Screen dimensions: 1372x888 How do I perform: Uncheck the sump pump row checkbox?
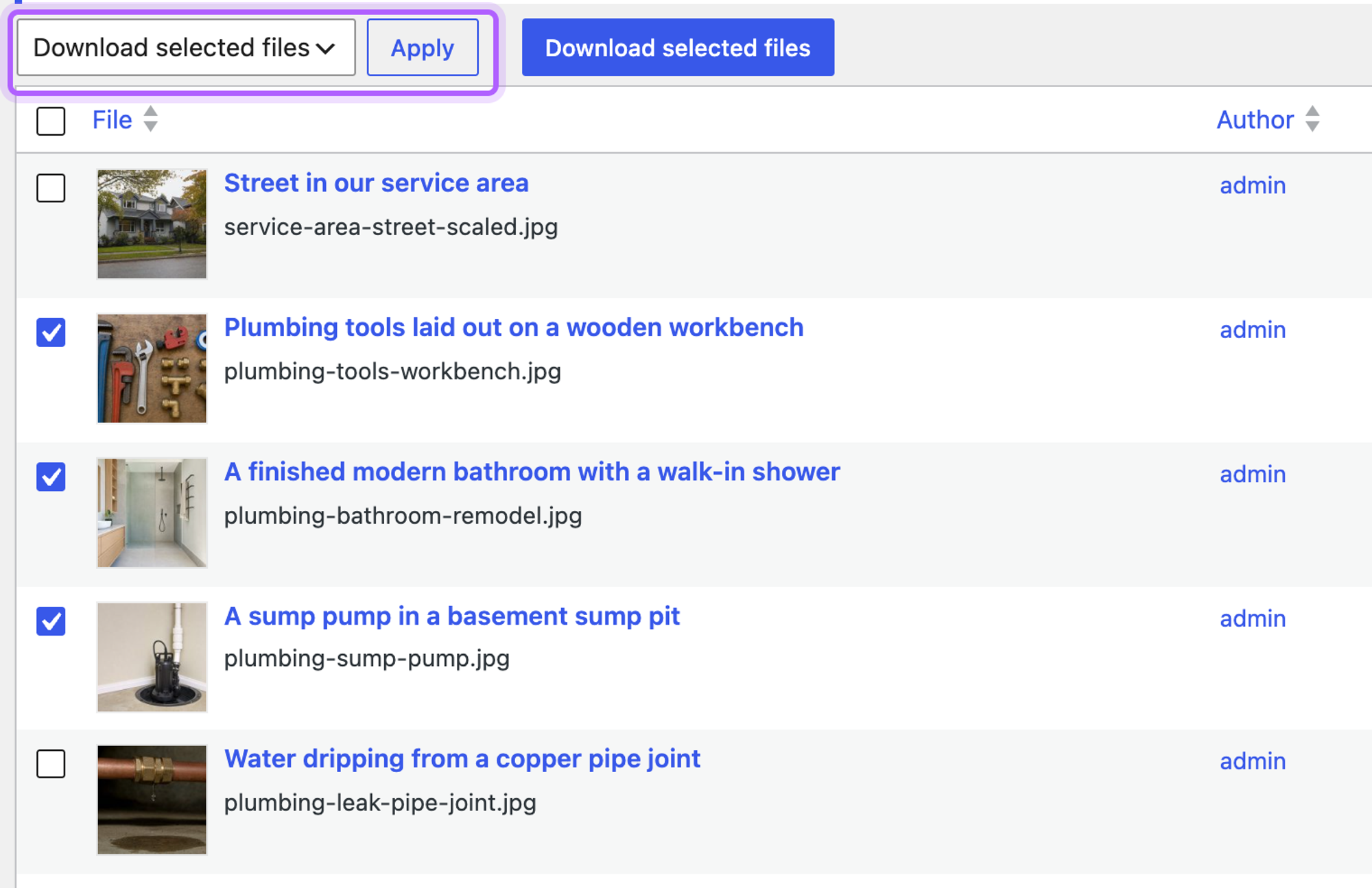tap(51, 621)
